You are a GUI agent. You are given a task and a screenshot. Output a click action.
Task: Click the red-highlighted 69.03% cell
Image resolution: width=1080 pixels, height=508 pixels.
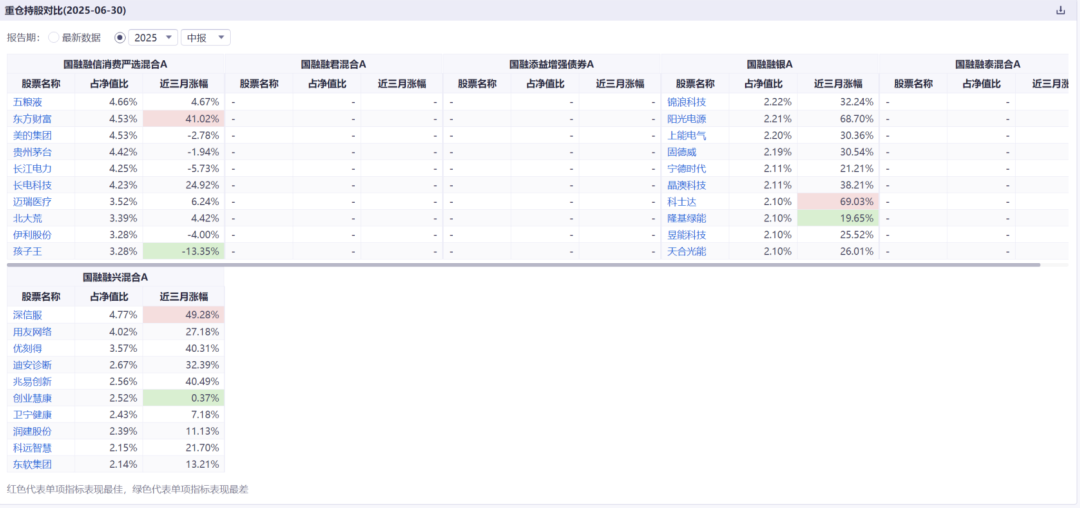[838, 202]
